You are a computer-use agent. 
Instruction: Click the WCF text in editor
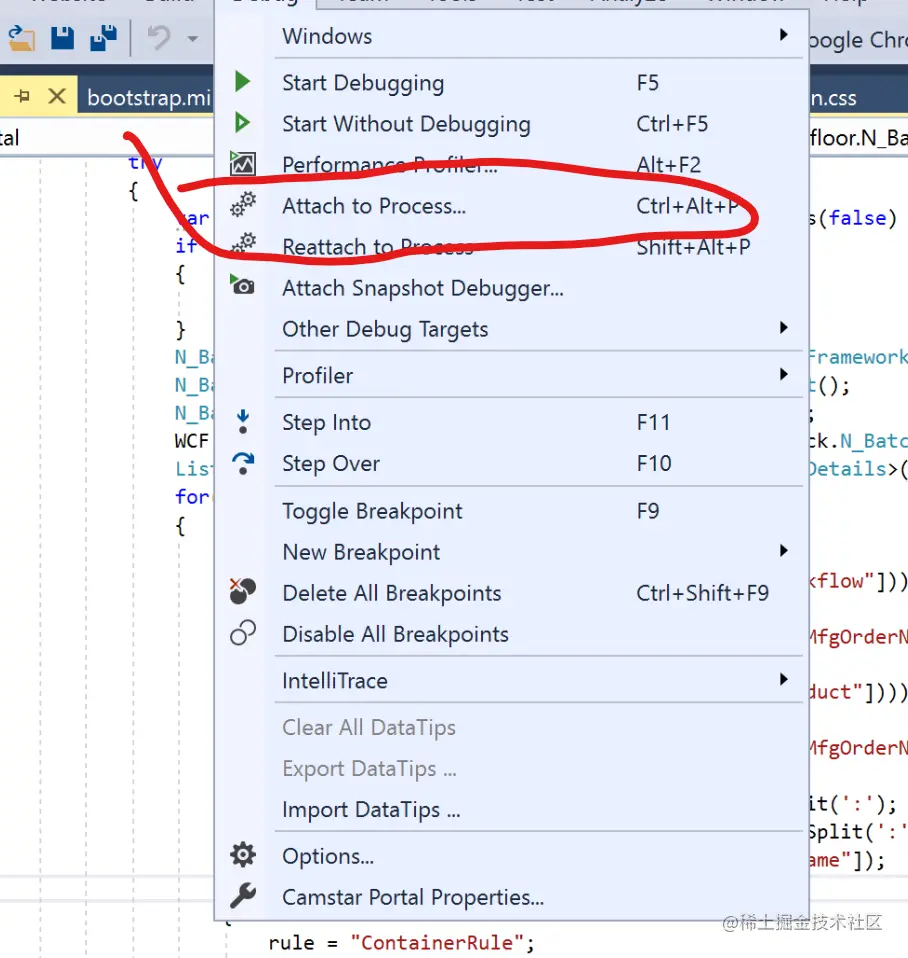click(191, 441)
